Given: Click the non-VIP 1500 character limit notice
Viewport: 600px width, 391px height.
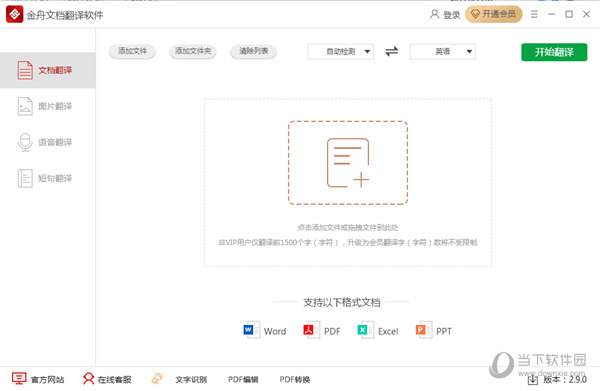Looking at the screenshot, I should point(347,243).
